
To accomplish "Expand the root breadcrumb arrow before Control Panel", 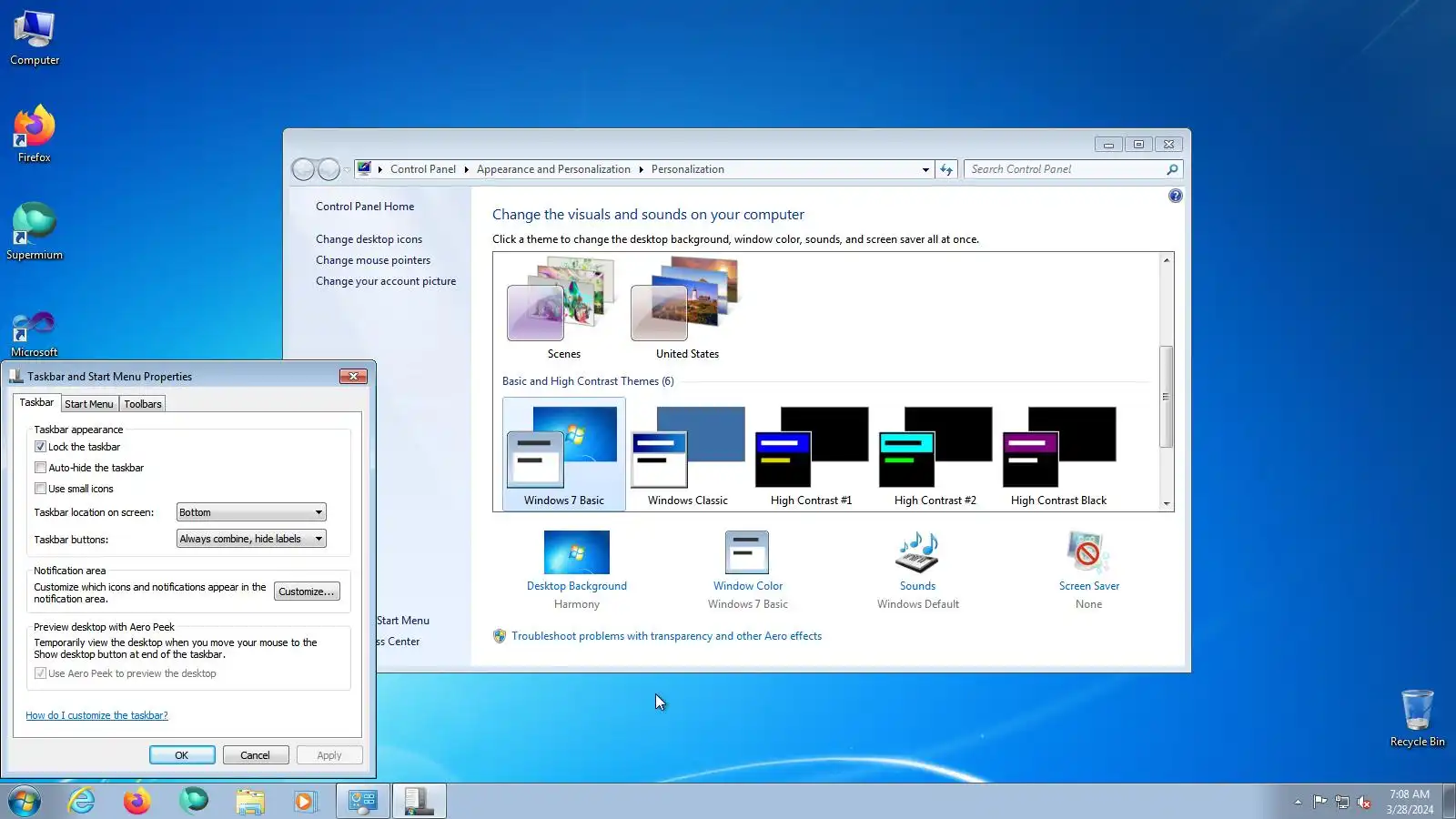I will pyautogui.click(x=380, y=169).
